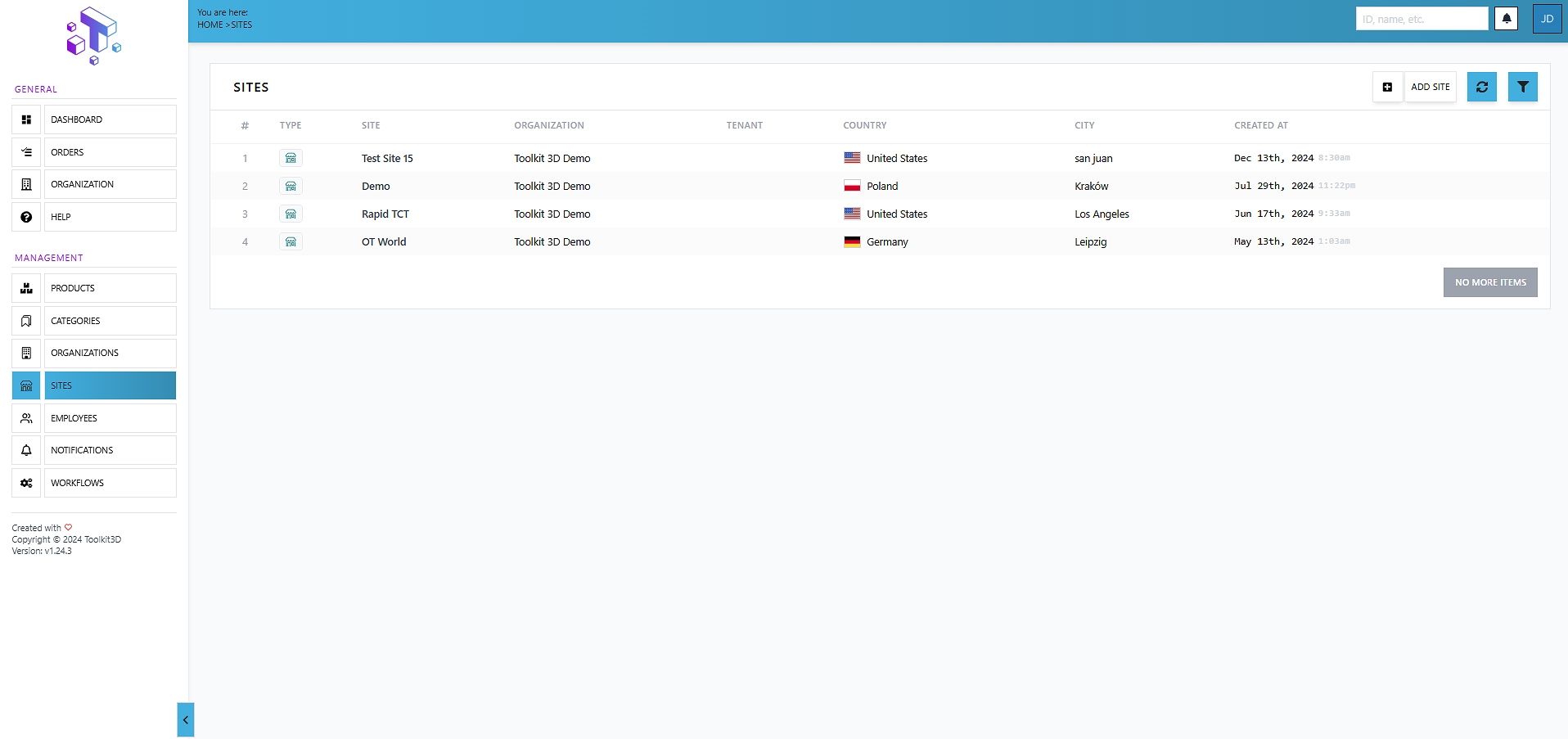Go to the Dashboard menu item
Viewport: 1568px width, 739px height.
point(110,119)
